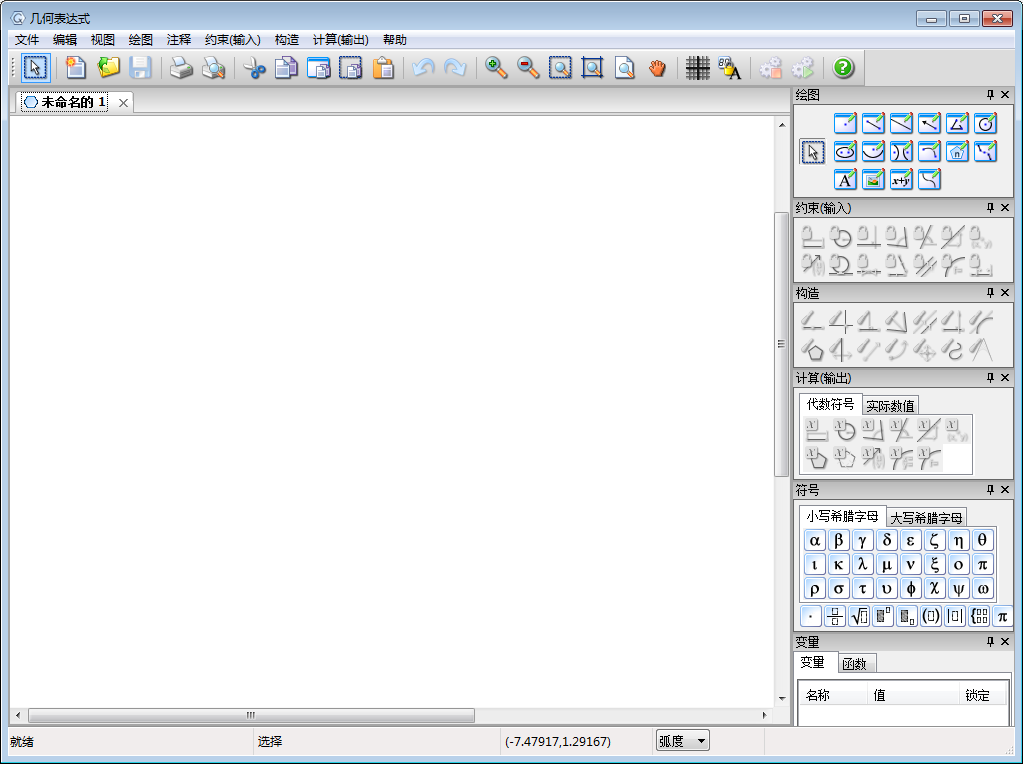
Task: Click the zoom out magnifier icon
Action: point(528,67)
